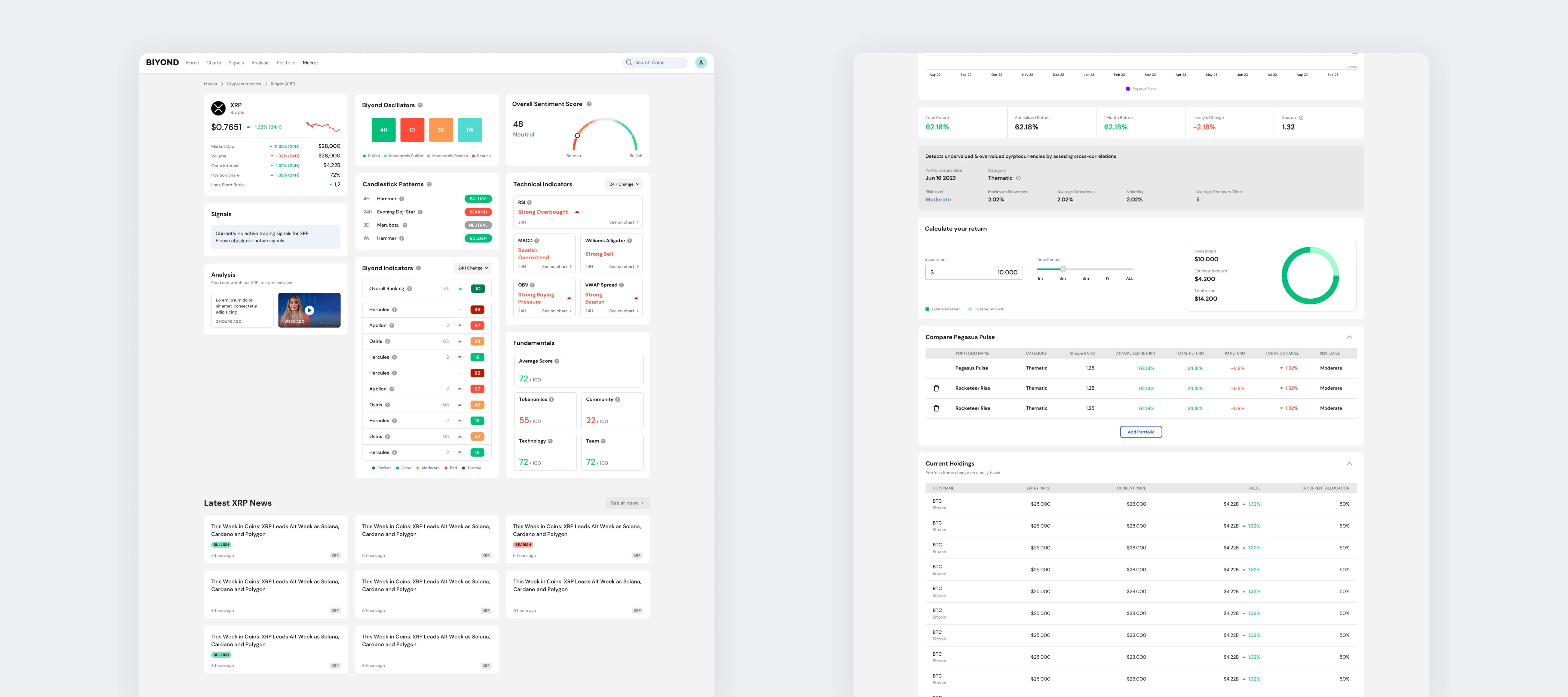Image resolution: width=1568 pixels, height=697 pixels.
Task: Click the Time Period slider handle
Action: [x=1063, y=269]
